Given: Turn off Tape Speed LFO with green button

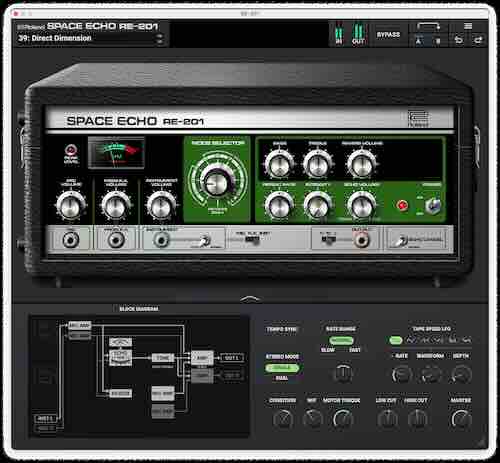Looking at the screenshot, I should click(396, 340).
